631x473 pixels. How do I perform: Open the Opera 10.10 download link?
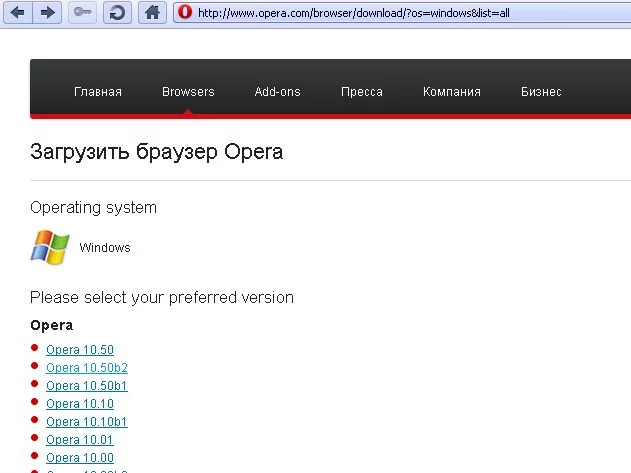click(80, 403)
